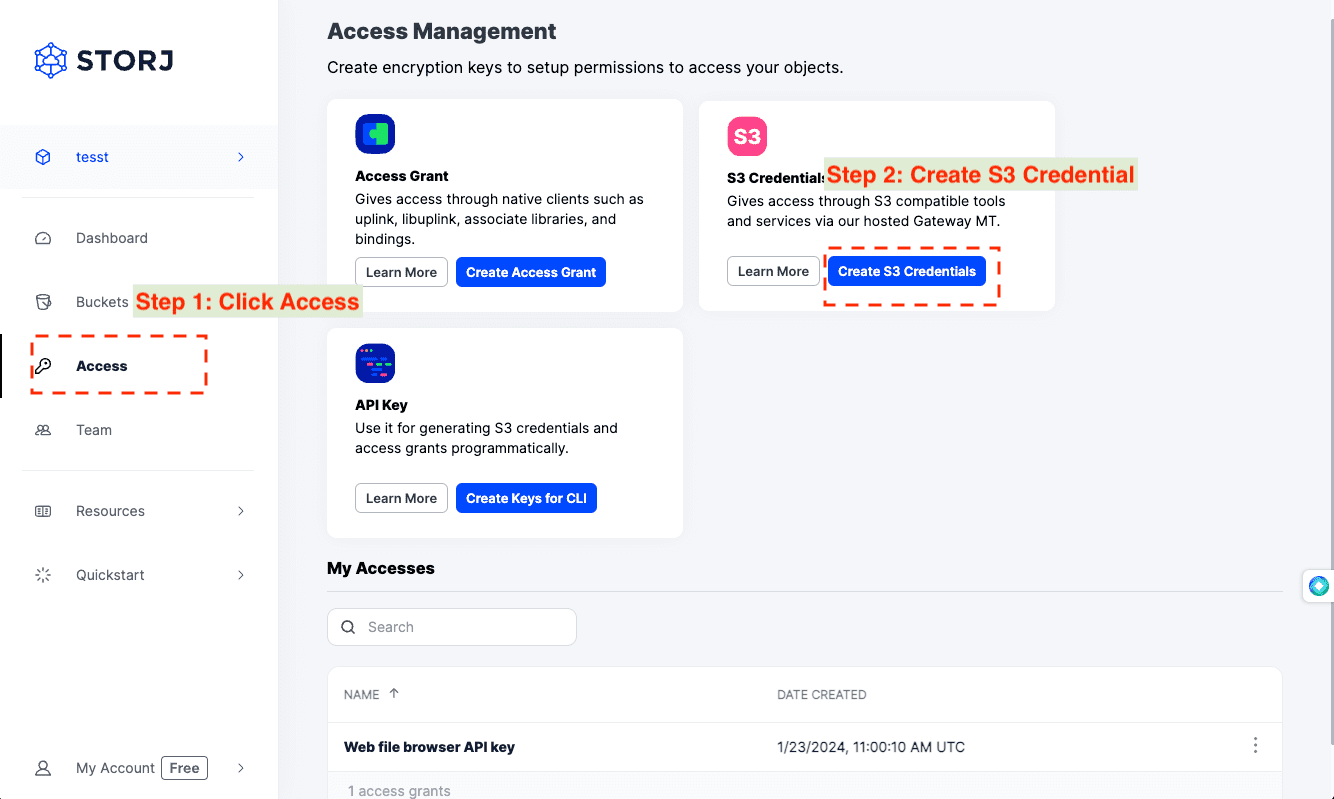The height and width of the screenshot is (799, 1334).
Task: Click the Free plan badge
Action: 184,768
